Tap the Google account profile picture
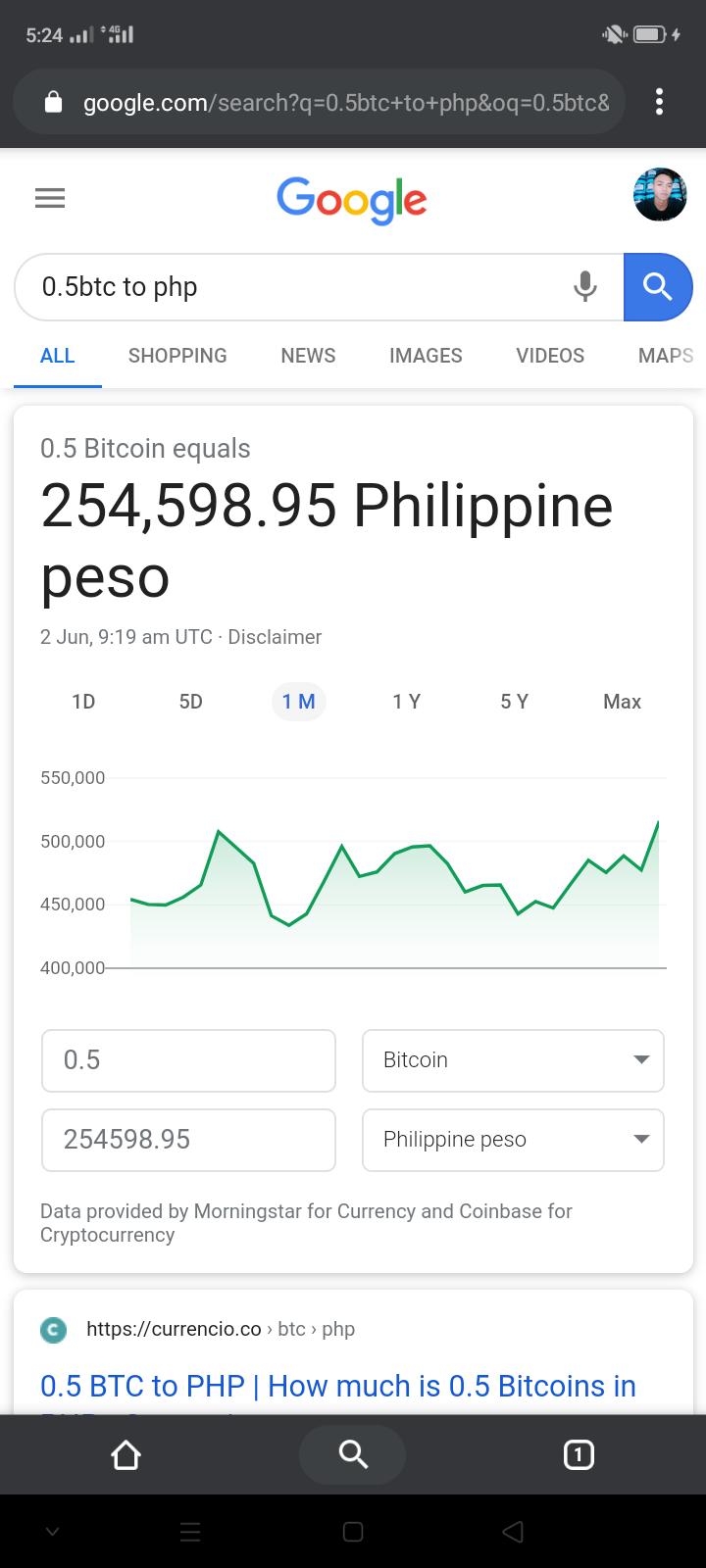This screenshot has height=1568, width=706. point(660,195)
